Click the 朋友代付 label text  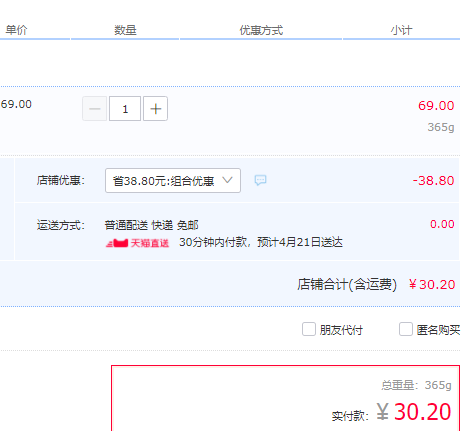tap(341, 330)
